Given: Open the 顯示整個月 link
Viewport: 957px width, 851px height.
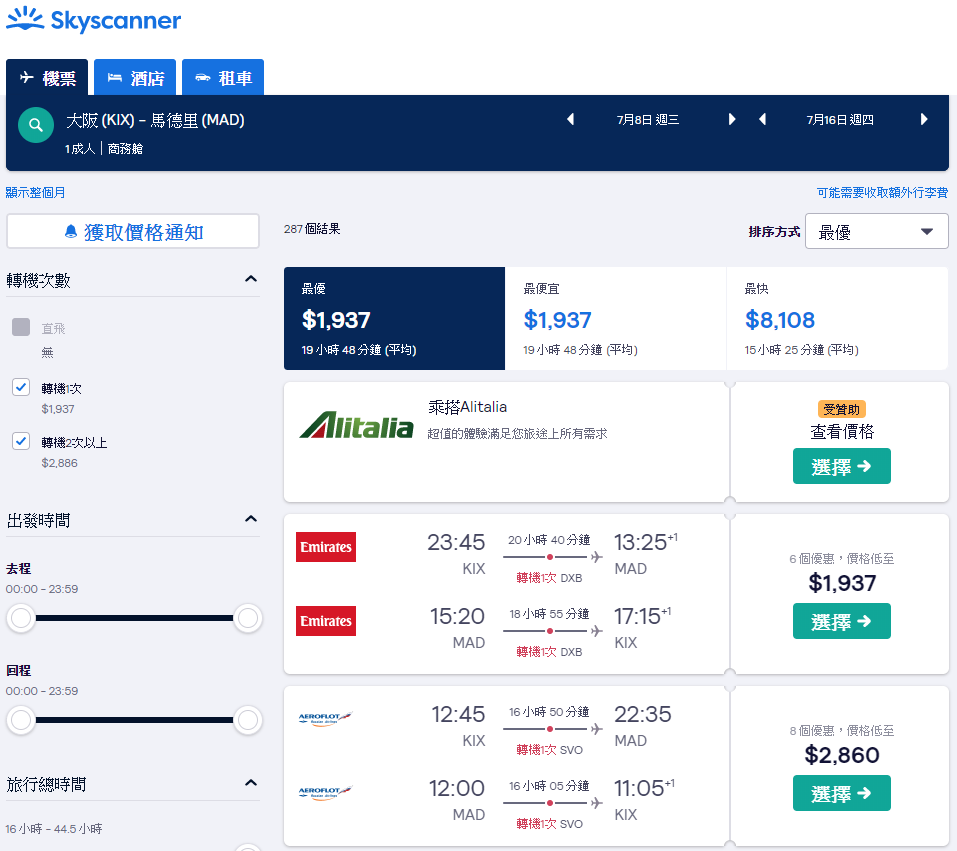Looking at the screenshot, I should point(35,193).
